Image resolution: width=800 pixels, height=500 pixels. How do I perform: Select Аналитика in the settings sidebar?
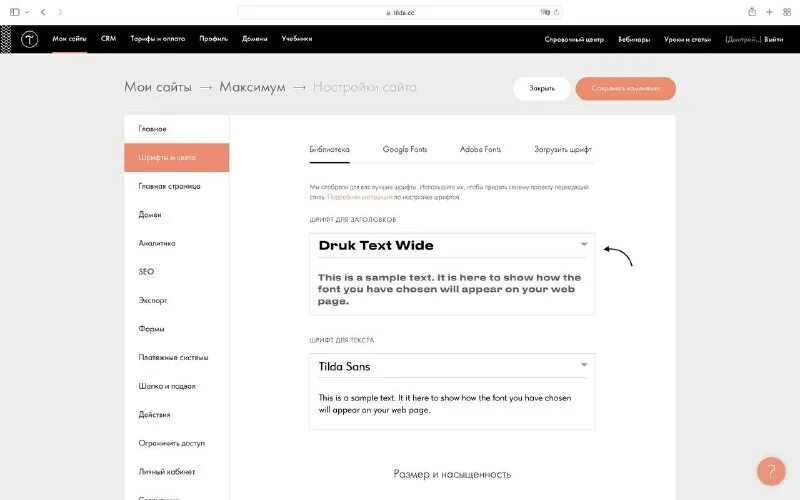(x=177, y=243)
